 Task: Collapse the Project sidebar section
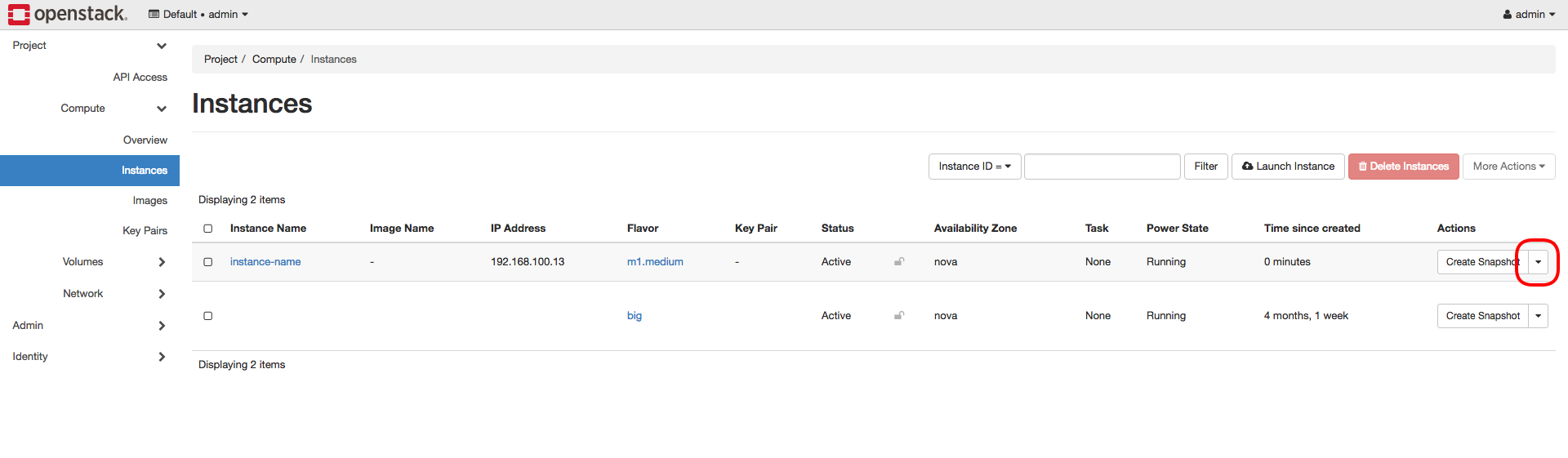tap(90, 46)
